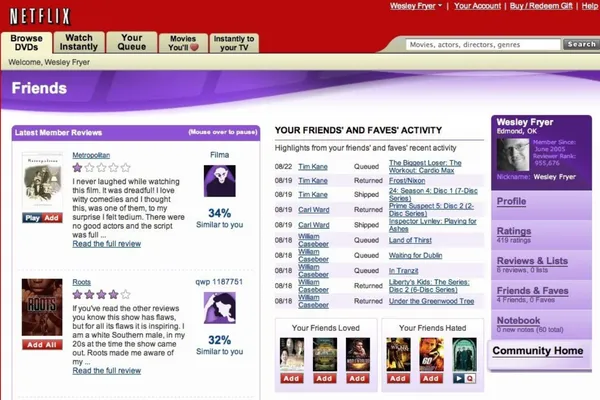Click Add All under Roots
This screenshot has height=400, width=600.
(42, 344)
